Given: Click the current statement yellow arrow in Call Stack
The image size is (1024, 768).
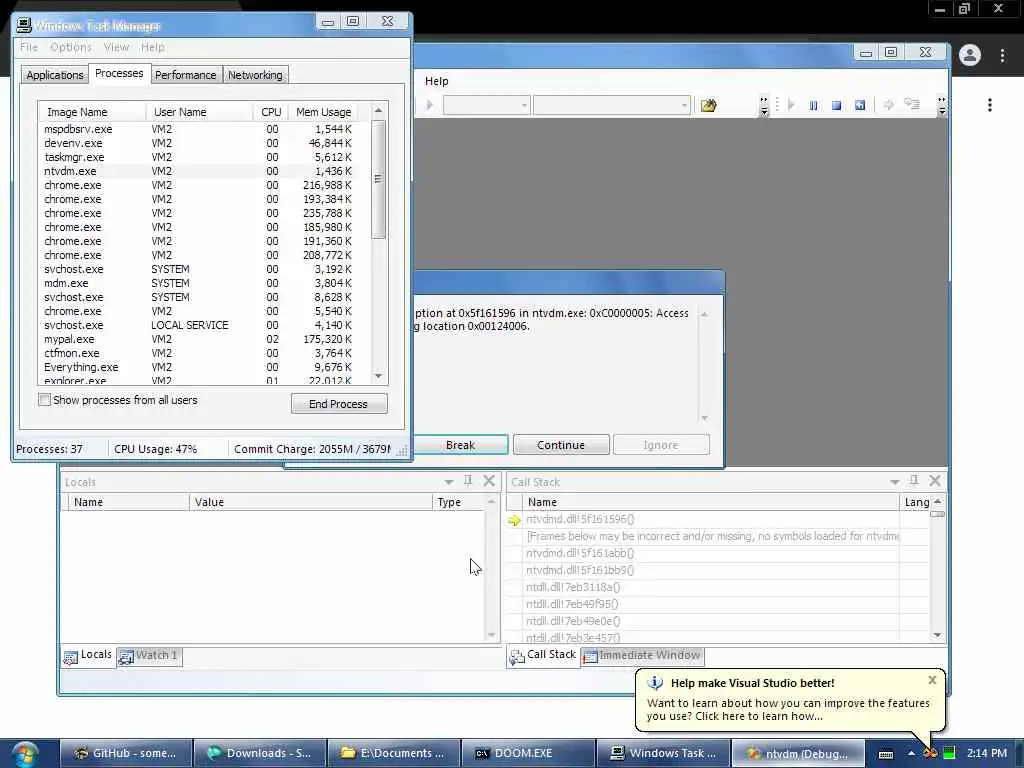Looking at the screenshot, I should (514, 520).
